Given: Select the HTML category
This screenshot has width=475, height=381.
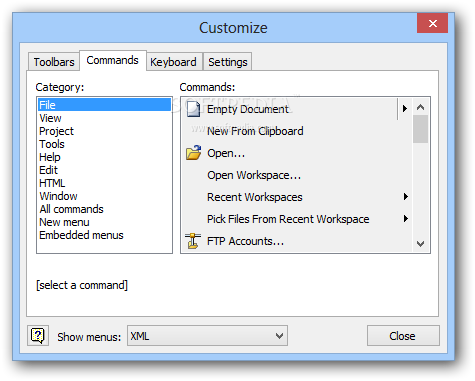Looking at the screenshot, I should pyautogui.click(x=104, y=183).
